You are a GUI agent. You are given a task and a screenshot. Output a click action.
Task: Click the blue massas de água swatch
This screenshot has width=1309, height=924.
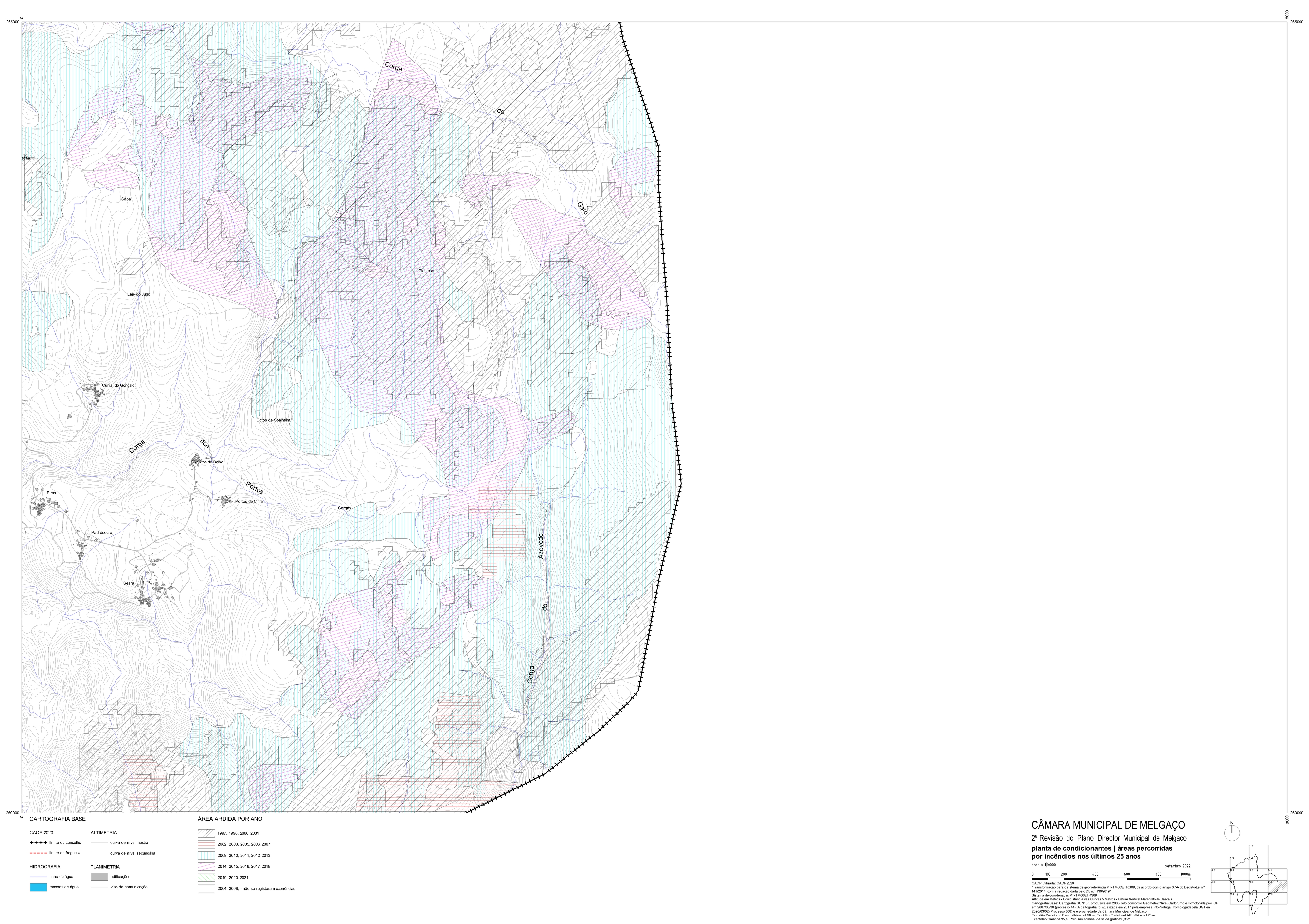point(38,887)
